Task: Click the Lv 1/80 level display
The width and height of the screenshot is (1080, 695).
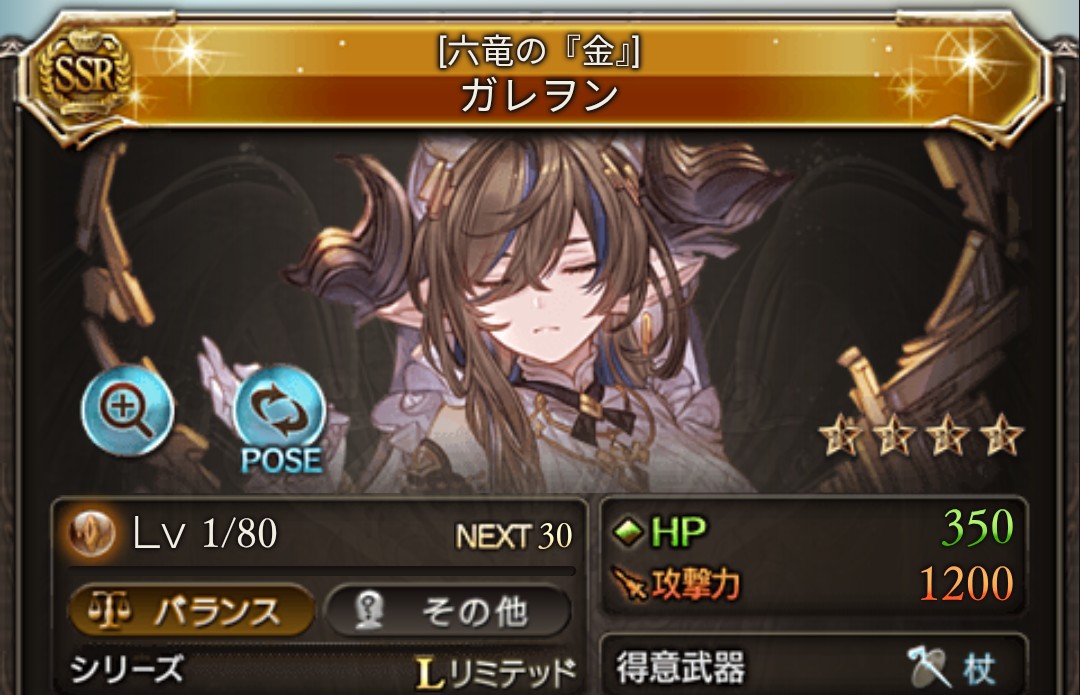Action: click(x=205, y=534)
